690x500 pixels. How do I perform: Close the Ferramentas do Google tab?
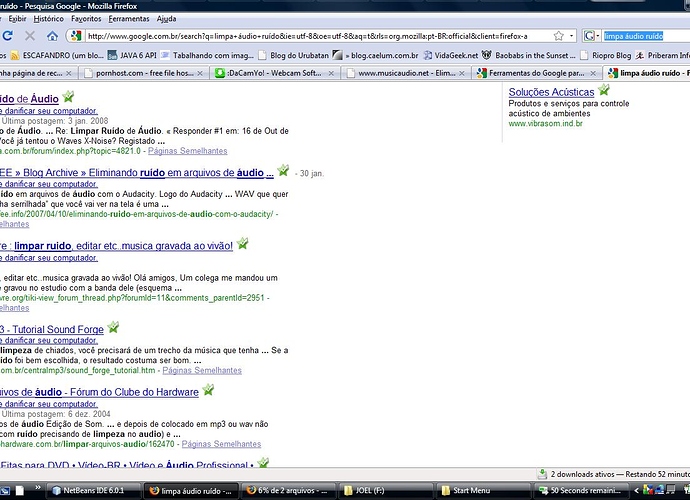coord(593,74)
